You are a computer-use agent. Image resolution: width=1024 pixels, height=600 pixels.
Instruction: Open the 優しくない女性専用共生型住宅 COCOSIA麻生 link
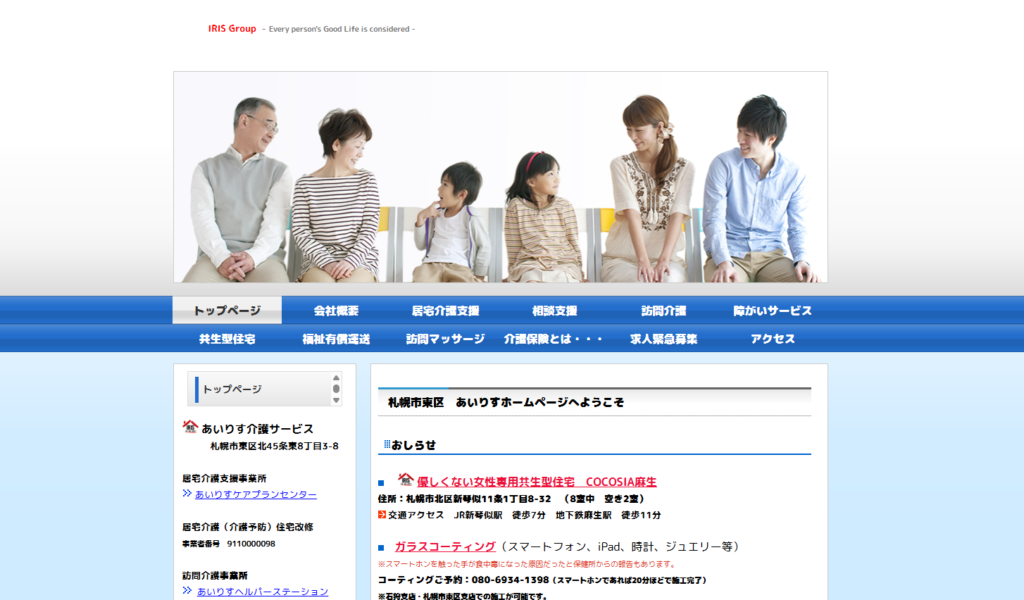coord(537,481)
